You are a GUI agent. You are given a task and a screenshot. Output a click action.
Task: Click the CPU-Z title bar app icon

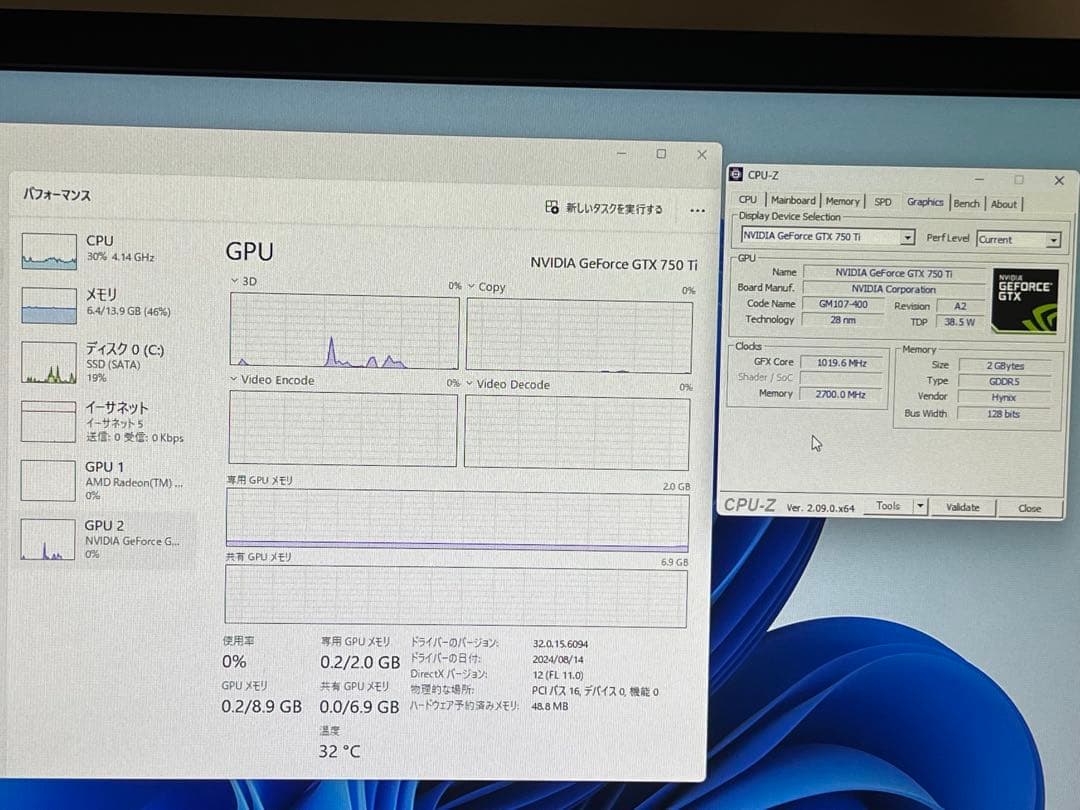[x=736, y=174]
